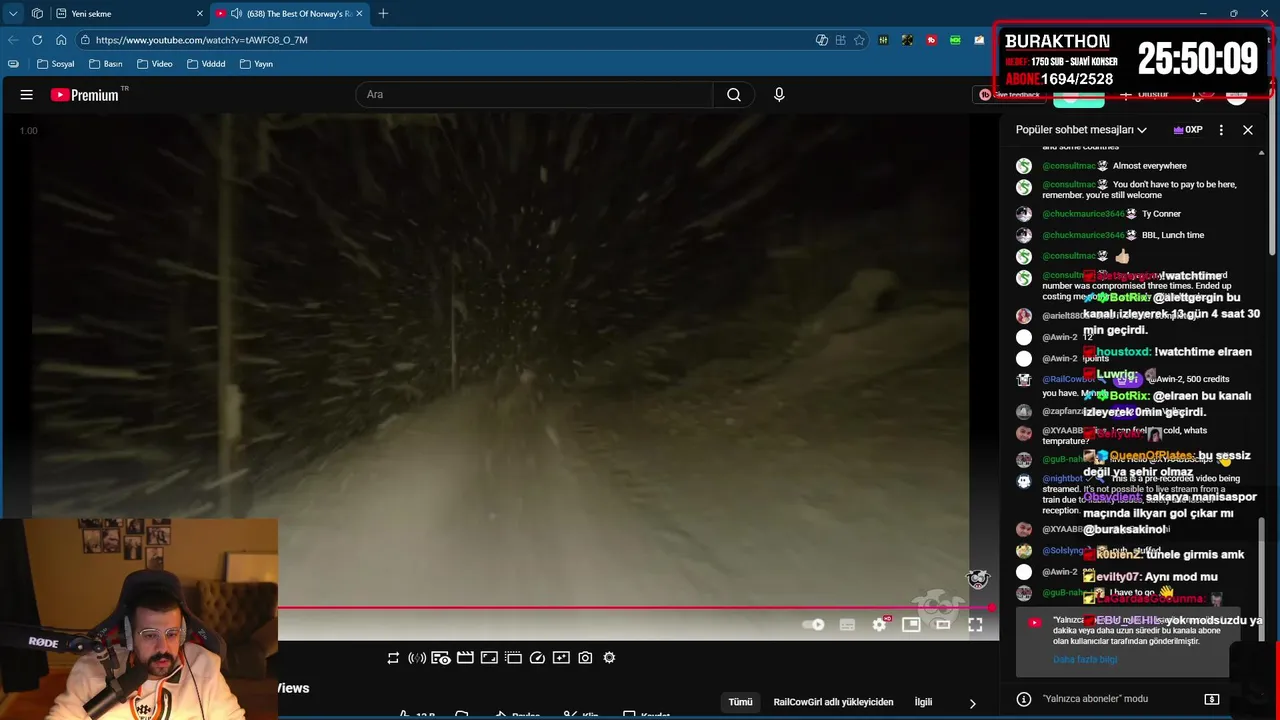
Task: Switch to miniplayer mode
Action: [x=911, y=625]
